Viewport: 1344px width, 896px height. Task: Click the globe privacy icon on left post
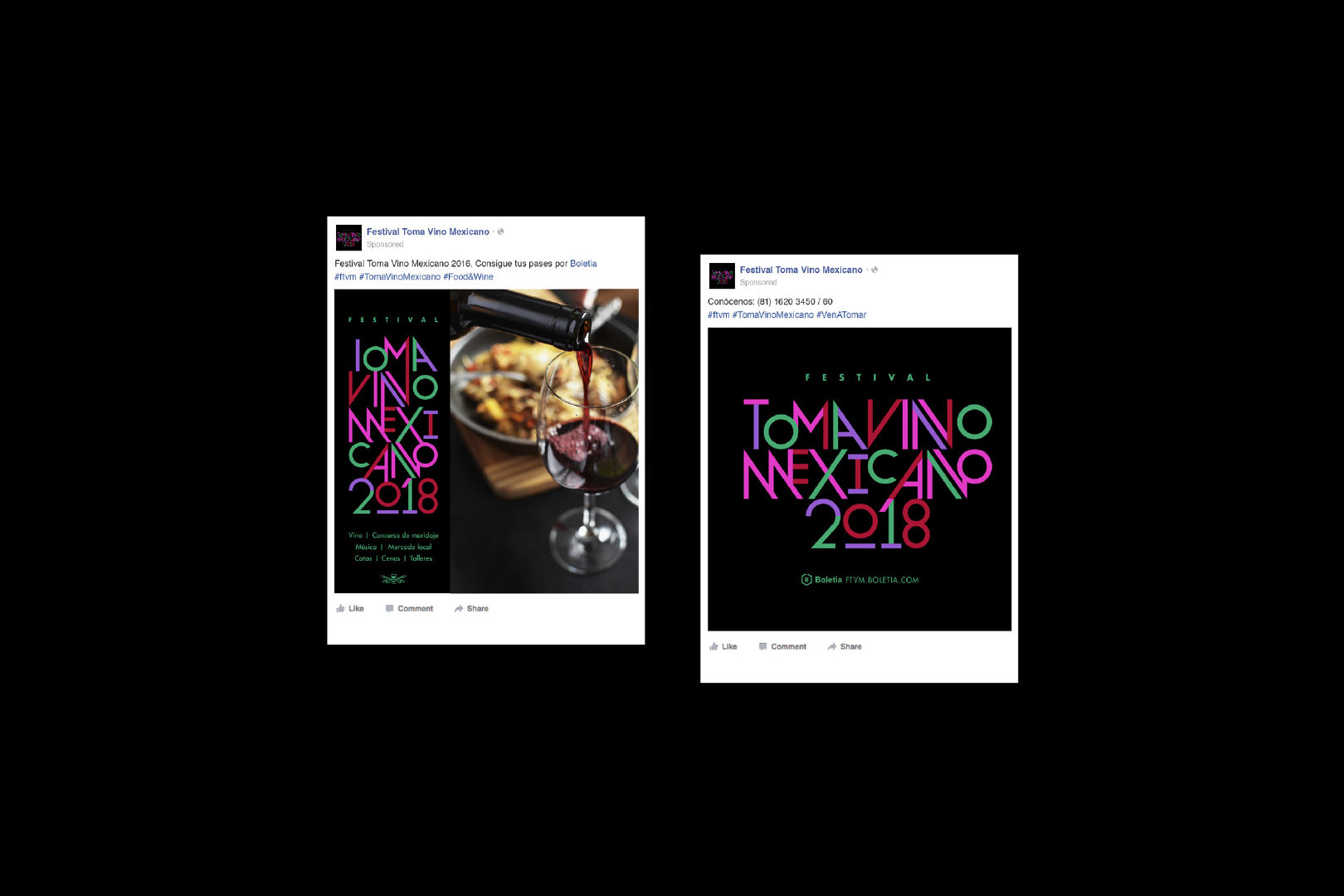tap(500, 231)
